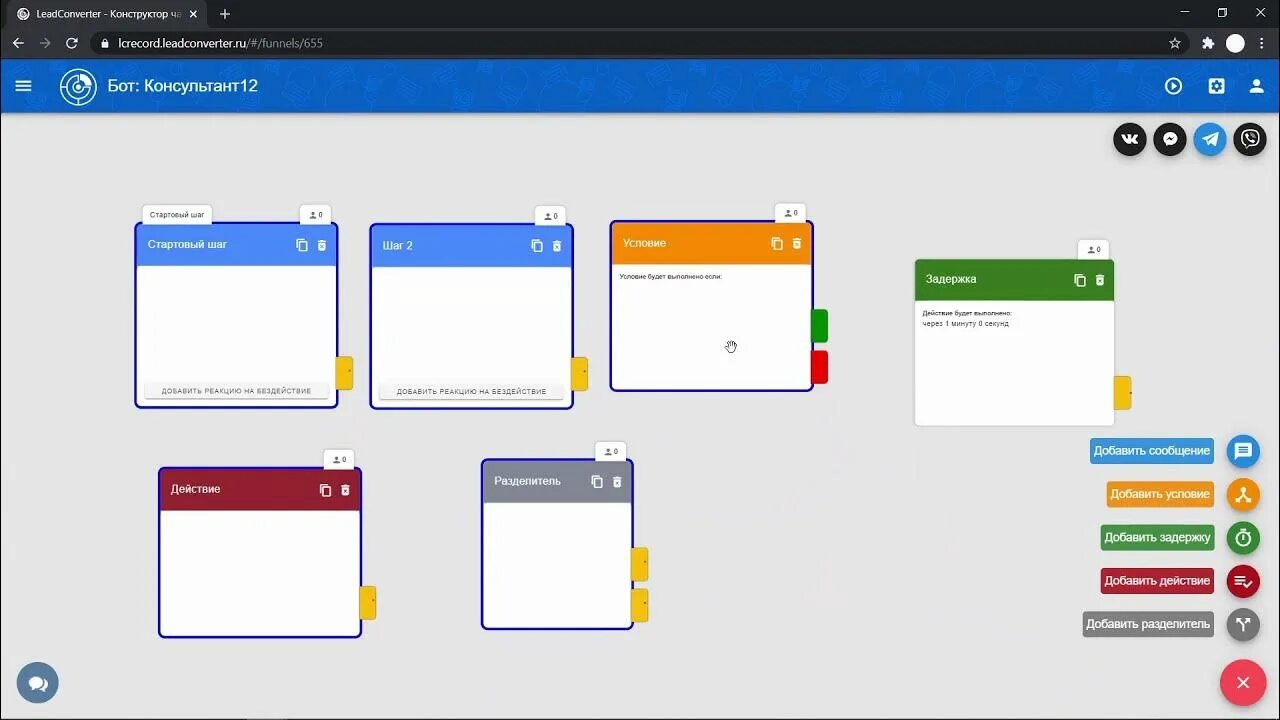Click Добавить условие label
The height and width of the screenshot is (720, 1280).
[x=1160, y=494]
